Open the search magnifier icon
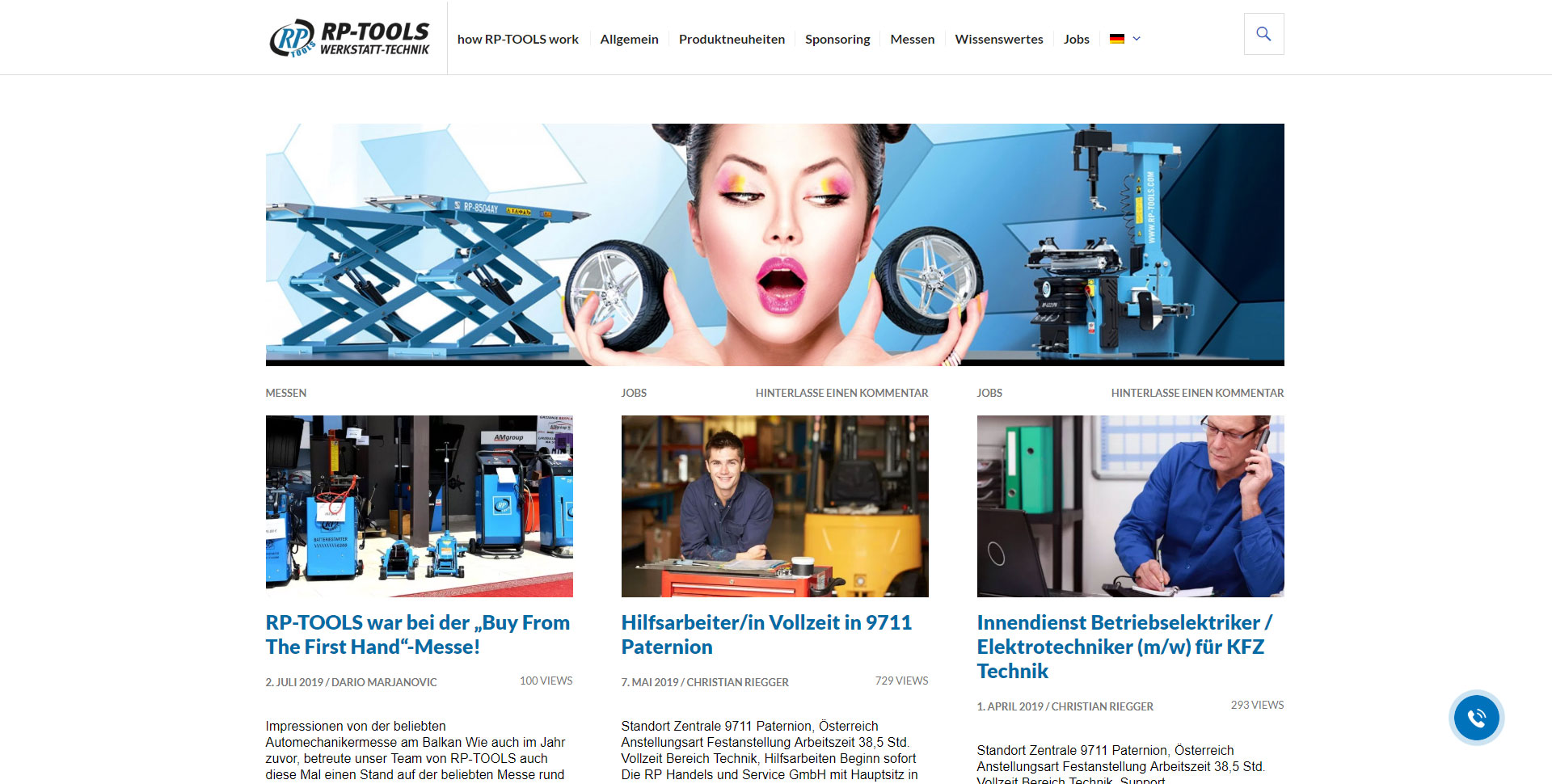The height and width of the screenshot is (784, 1552). click(1263, 34)
